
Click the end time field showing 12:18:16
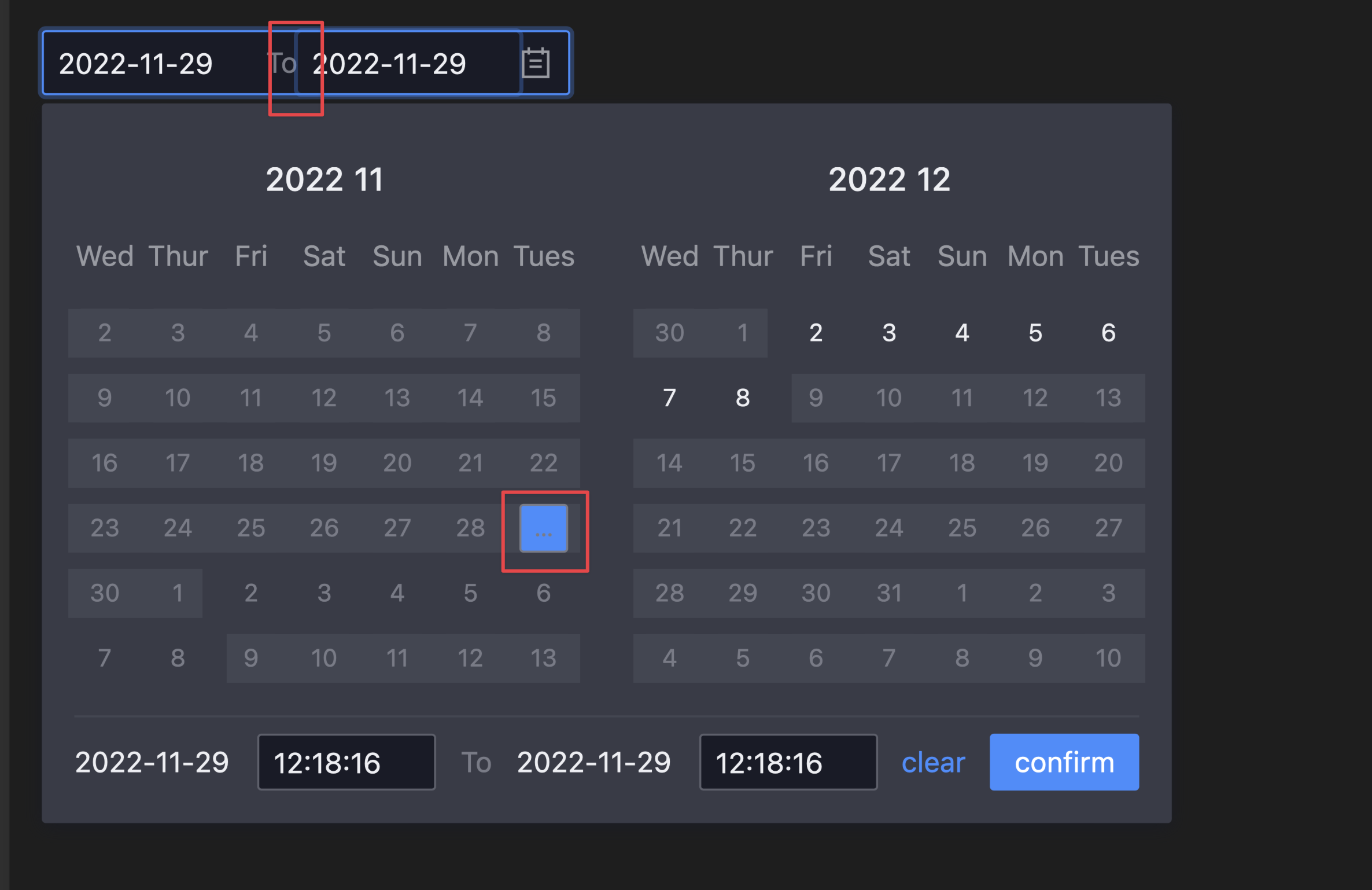[x=788, y=762]
